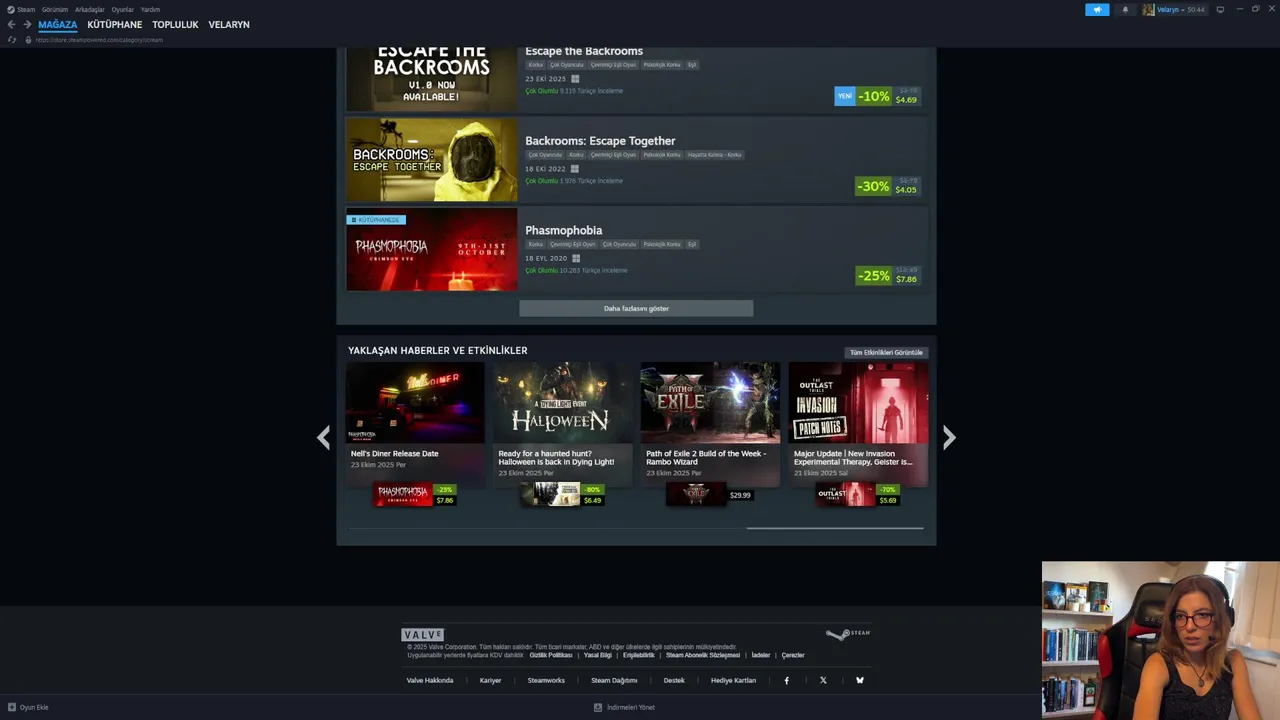Show next events with the right carousel arrow

[x=949, y=437]
